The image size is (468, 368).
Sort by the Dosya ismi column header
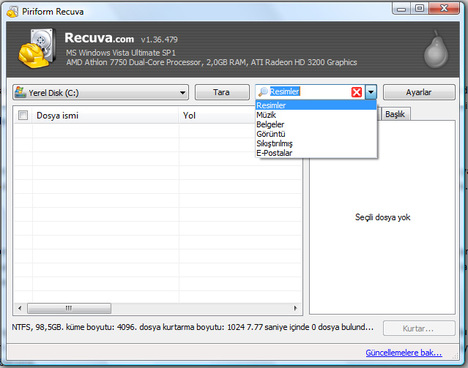coord(105,115)
